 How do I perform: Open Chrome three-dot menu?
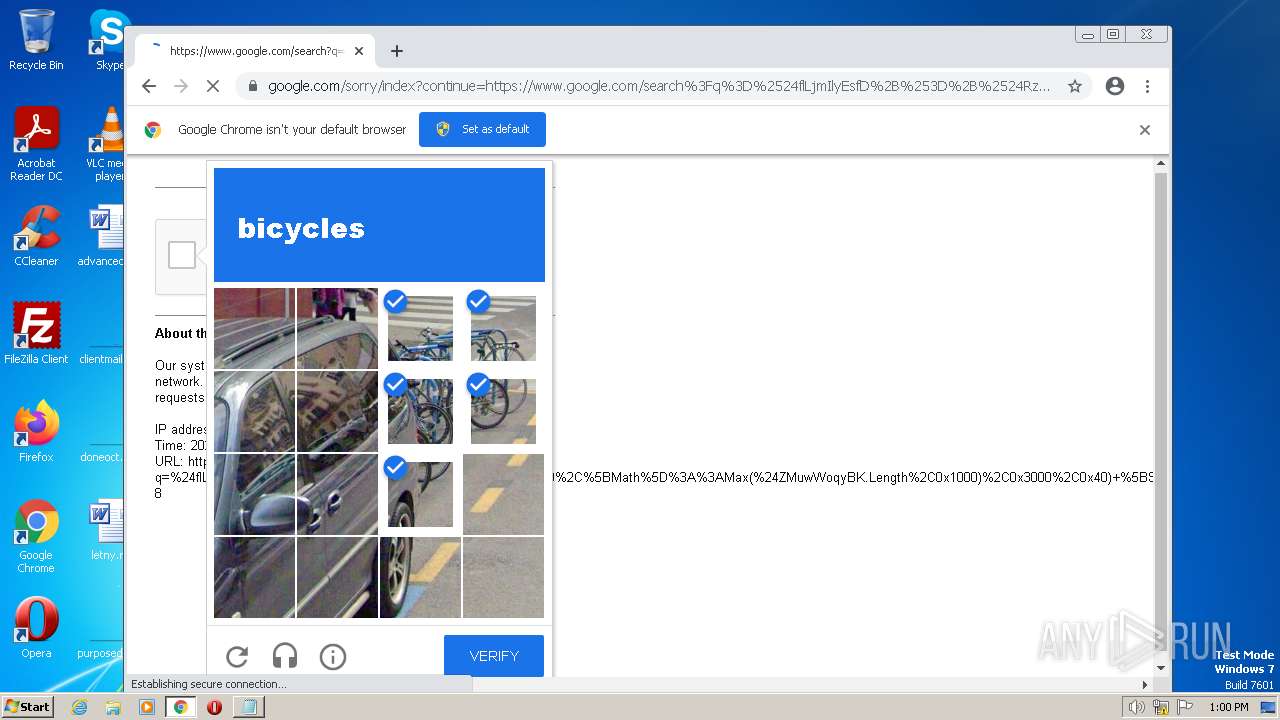tap(1147, 86)
